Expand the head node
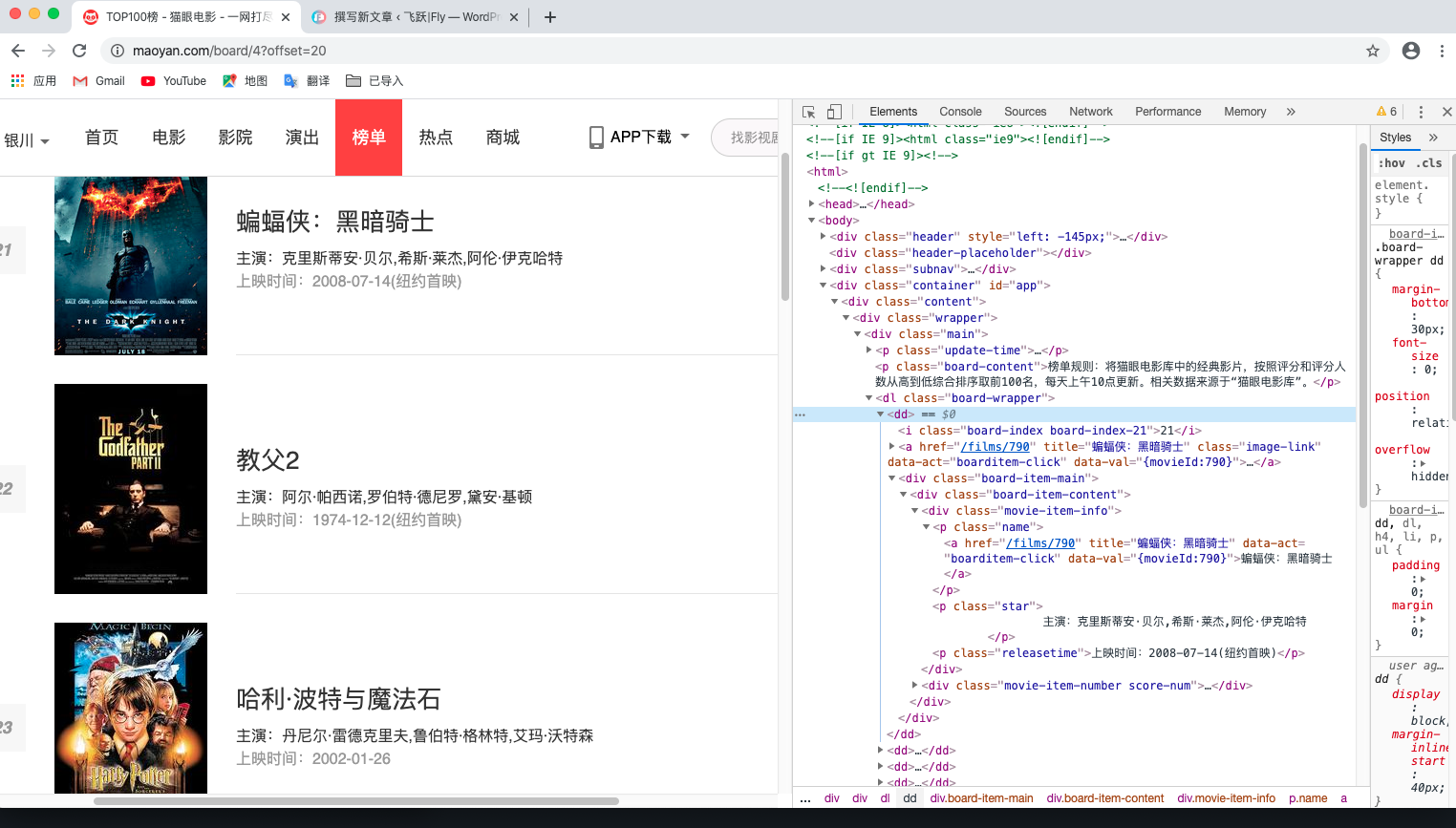The height and width of the screenshot is (828, 1456). [812, 204]
